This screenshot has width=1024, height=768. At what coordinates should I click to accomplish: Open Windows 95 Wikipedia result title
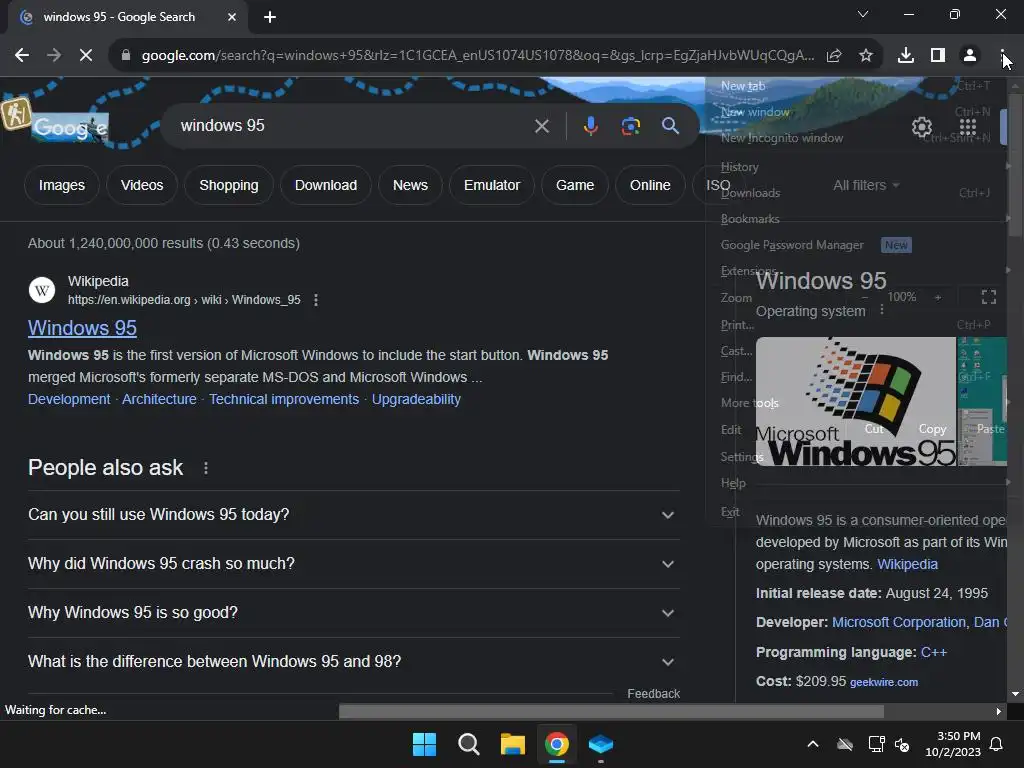click(82, 328)
